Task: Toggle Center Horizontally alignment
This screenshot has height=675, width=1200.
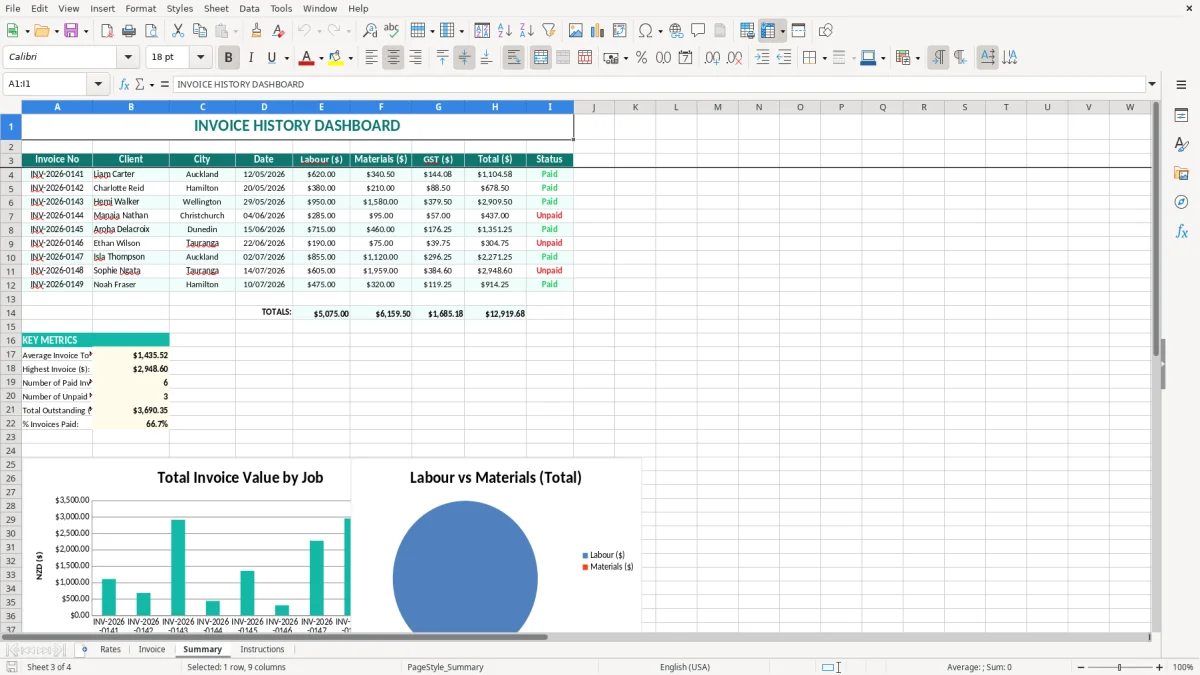Action: pos(393,58)
